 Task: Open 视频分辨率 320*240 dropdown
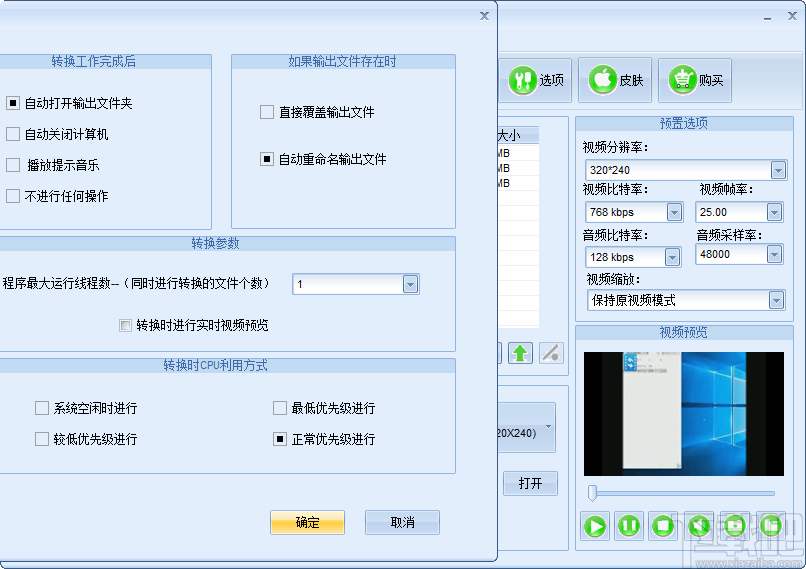[778, 170]
